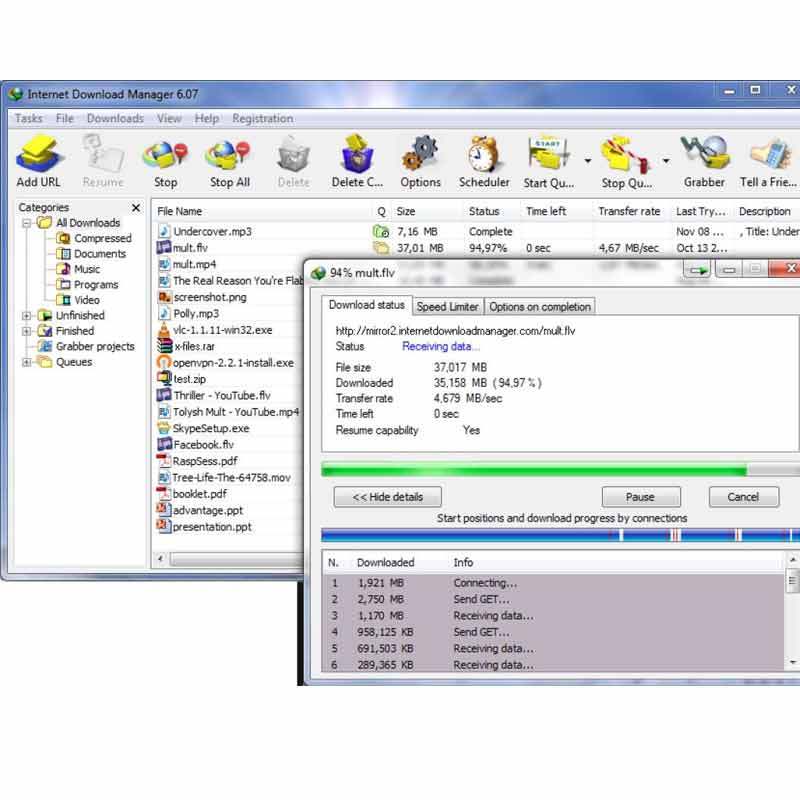The width and height of the screenshot is (800, 800).
Task: Switch to Speed Limiter tab
Action: tap(447, 307)
